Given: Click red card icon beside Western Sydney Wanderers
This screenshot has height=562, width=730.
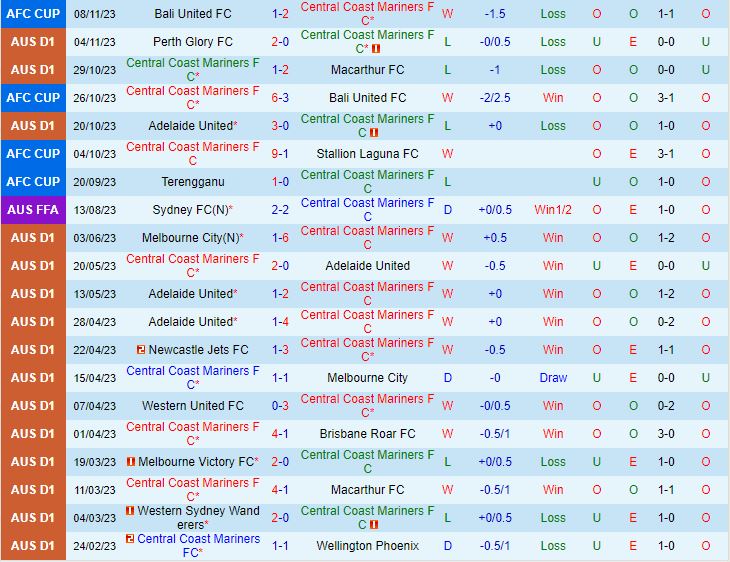Looking at the screenshot, I should 130,511.
